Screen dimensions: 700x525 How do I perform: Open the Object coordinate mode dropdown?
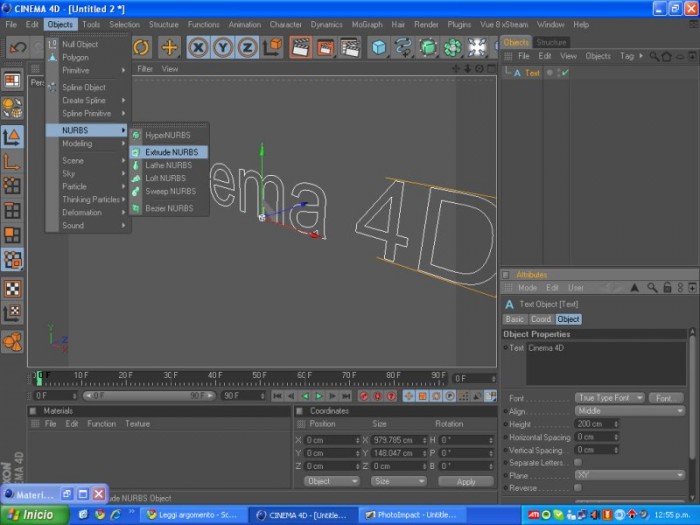click(332, 481)
